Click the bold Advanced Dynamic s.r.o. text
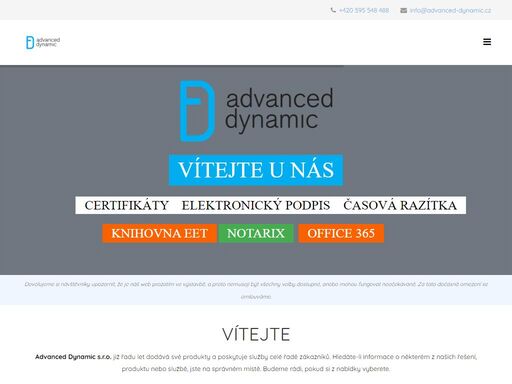The image size is (512, 384). pyautogui.click(x=73, y=357)
